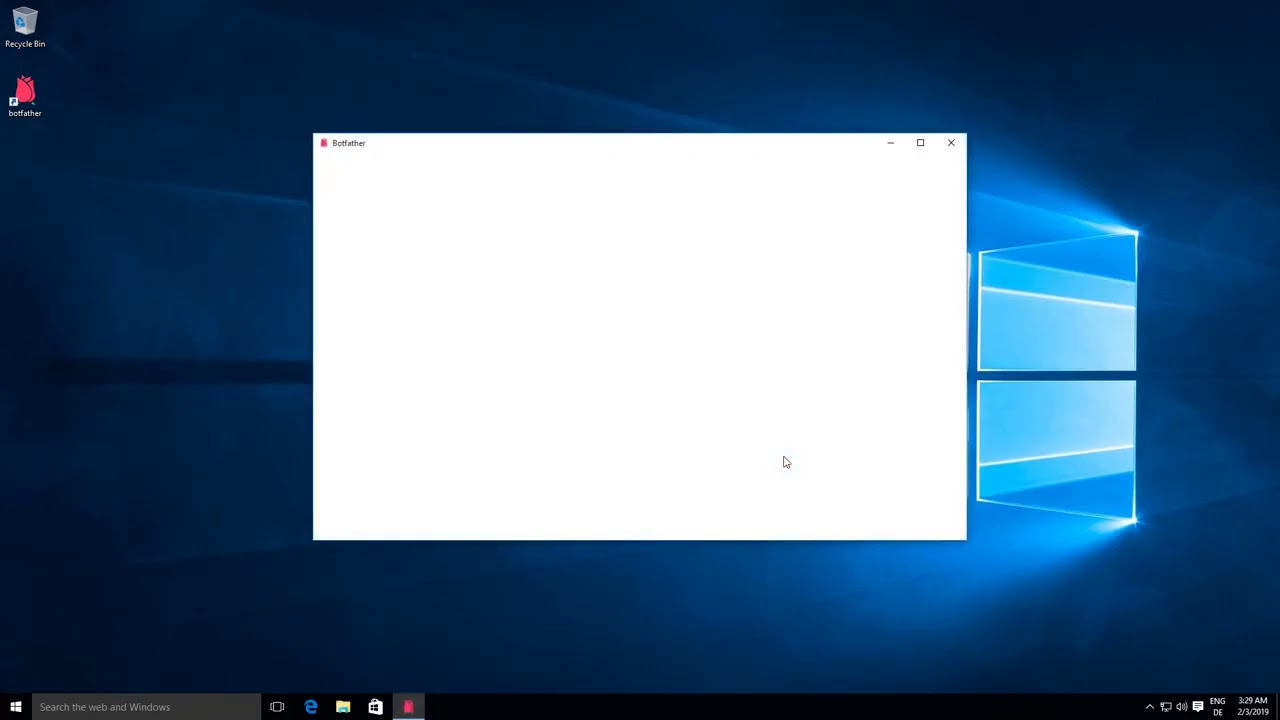
Task: Show hidden system tray icons
Action: [x=1149, y=707]
